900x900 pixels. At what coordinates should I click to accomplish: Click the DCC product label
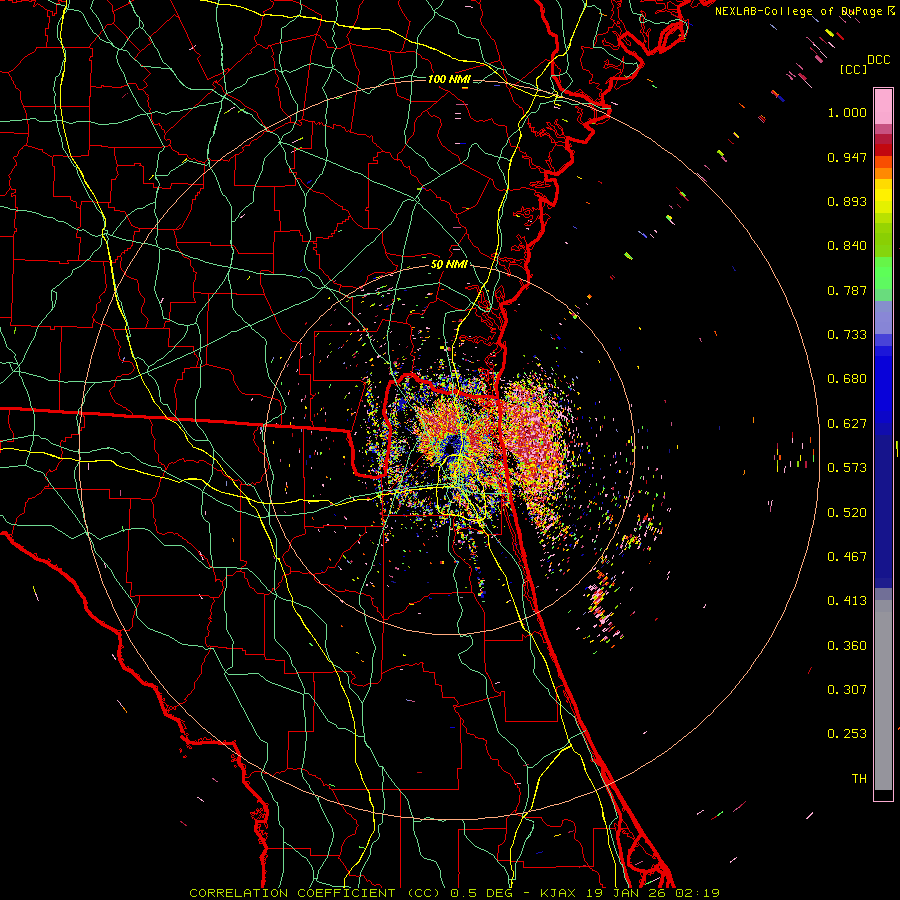coord(879,60)
